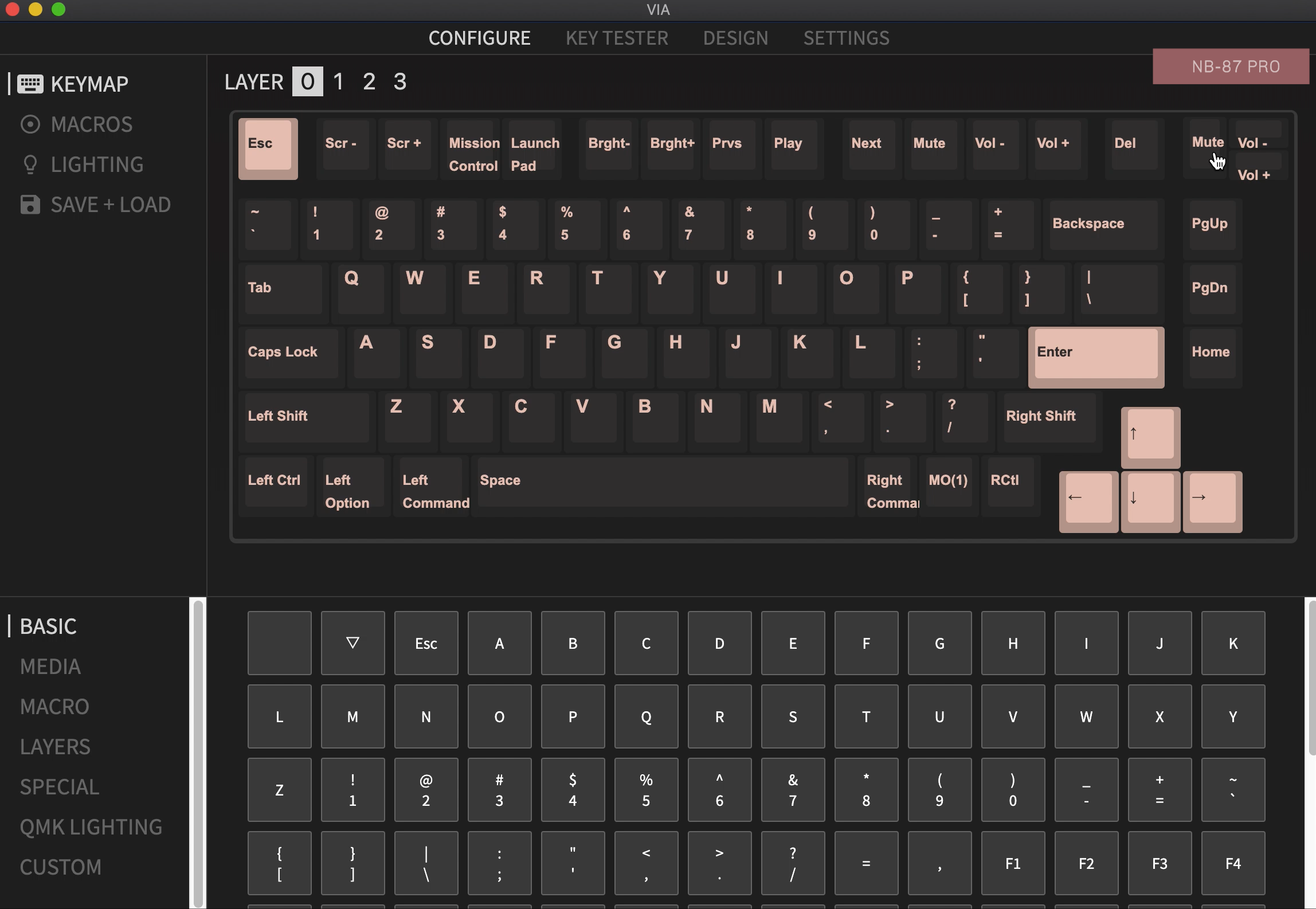1316x909 pixels.
Task: Open Lighting via the bulb icon
Action: (32, 164)
